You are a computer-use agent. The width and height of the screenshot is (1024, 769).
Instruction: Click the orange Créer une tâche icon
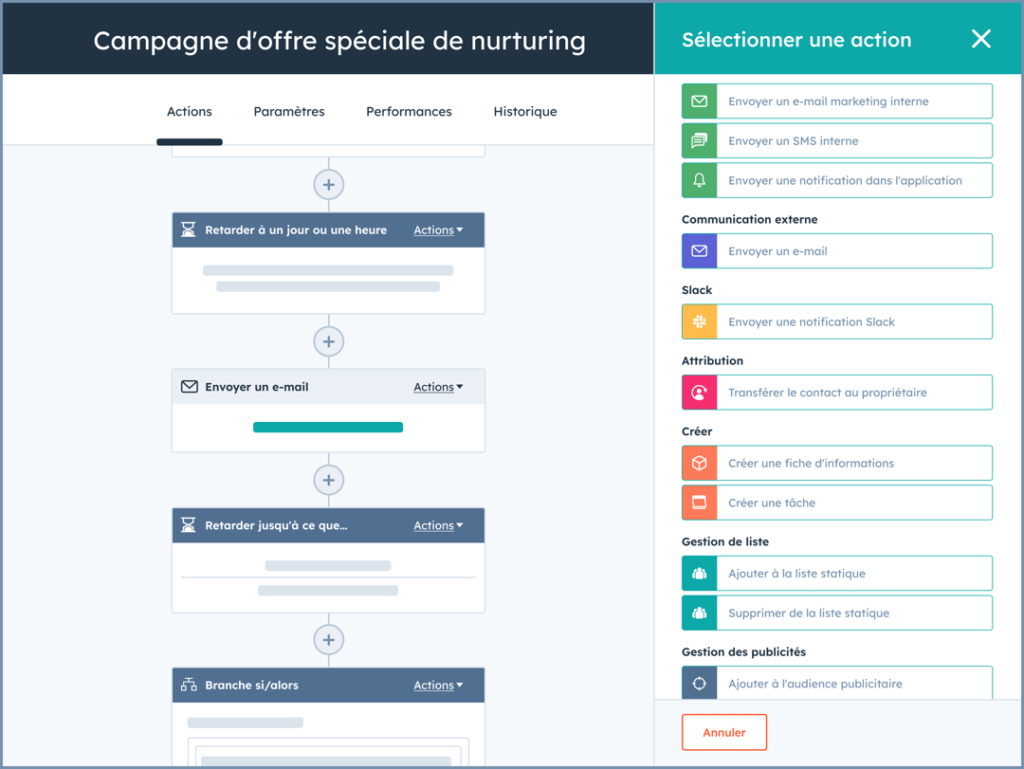click(x=699, y=503)
